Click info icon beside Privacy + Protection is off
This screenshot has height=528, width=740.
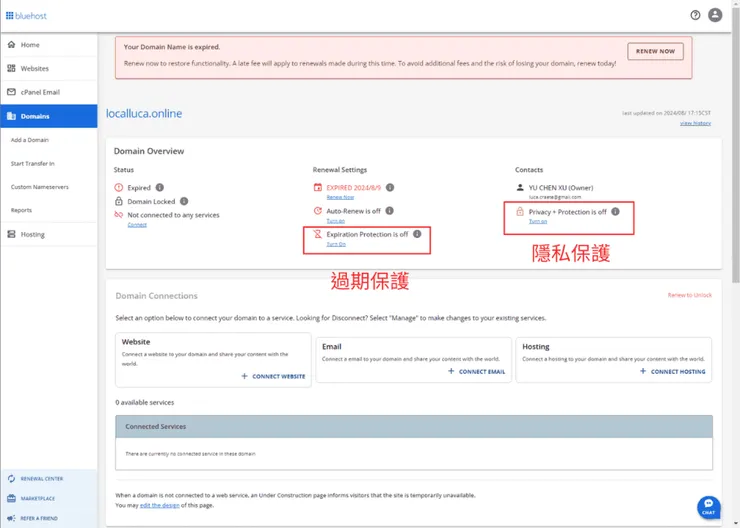pos(615,211)
